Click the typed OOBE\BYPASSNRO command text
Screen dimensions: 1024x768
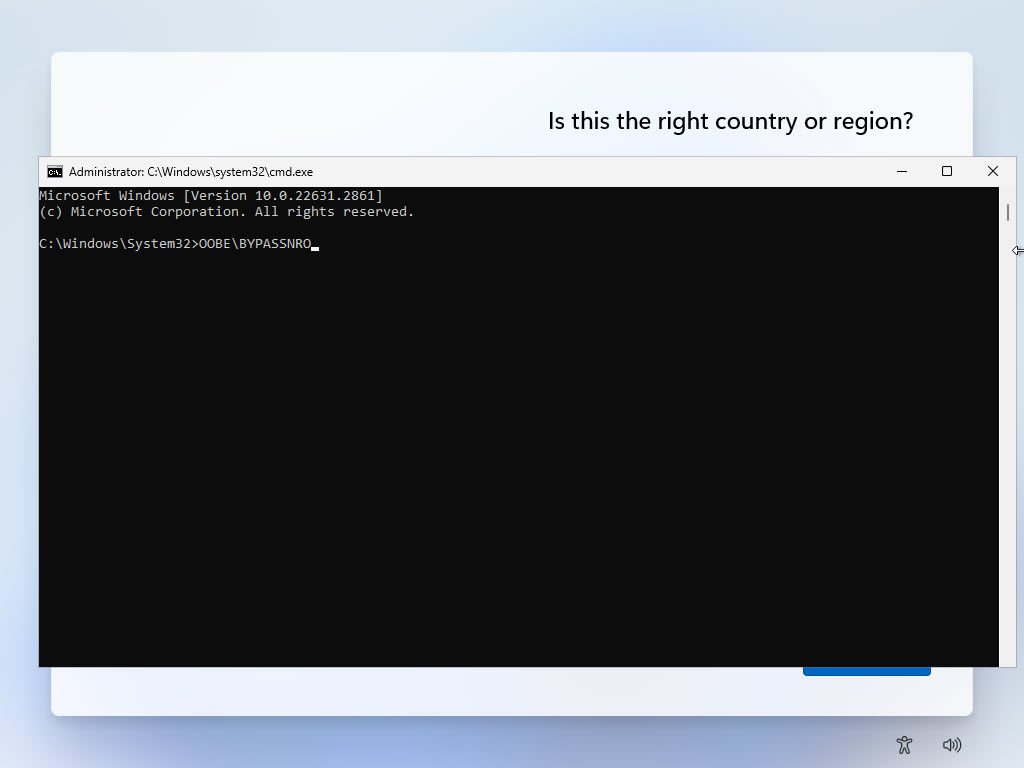pos(255,244)
